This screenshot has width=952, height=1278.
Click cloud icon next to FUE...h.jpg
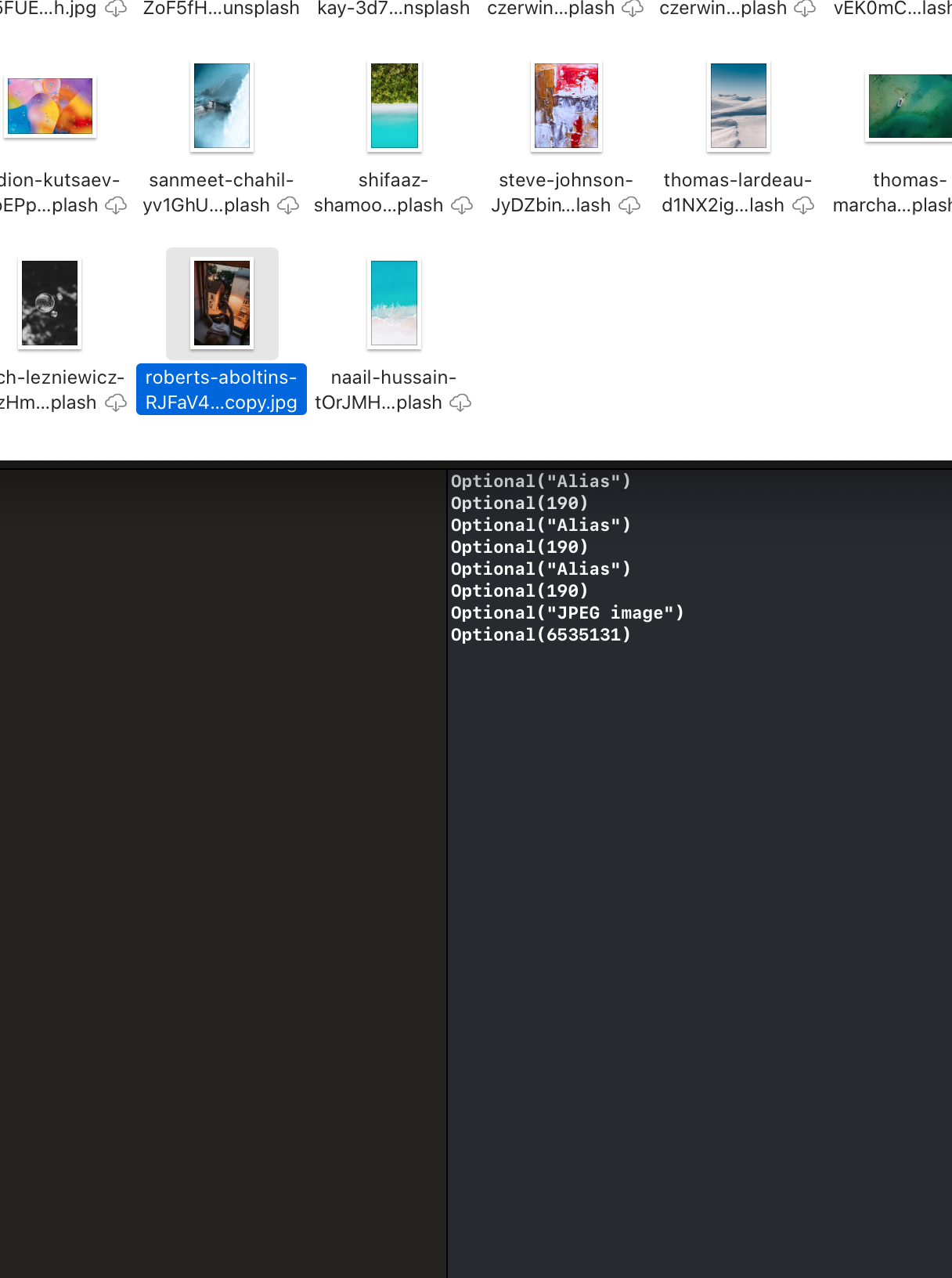(116, 9)
